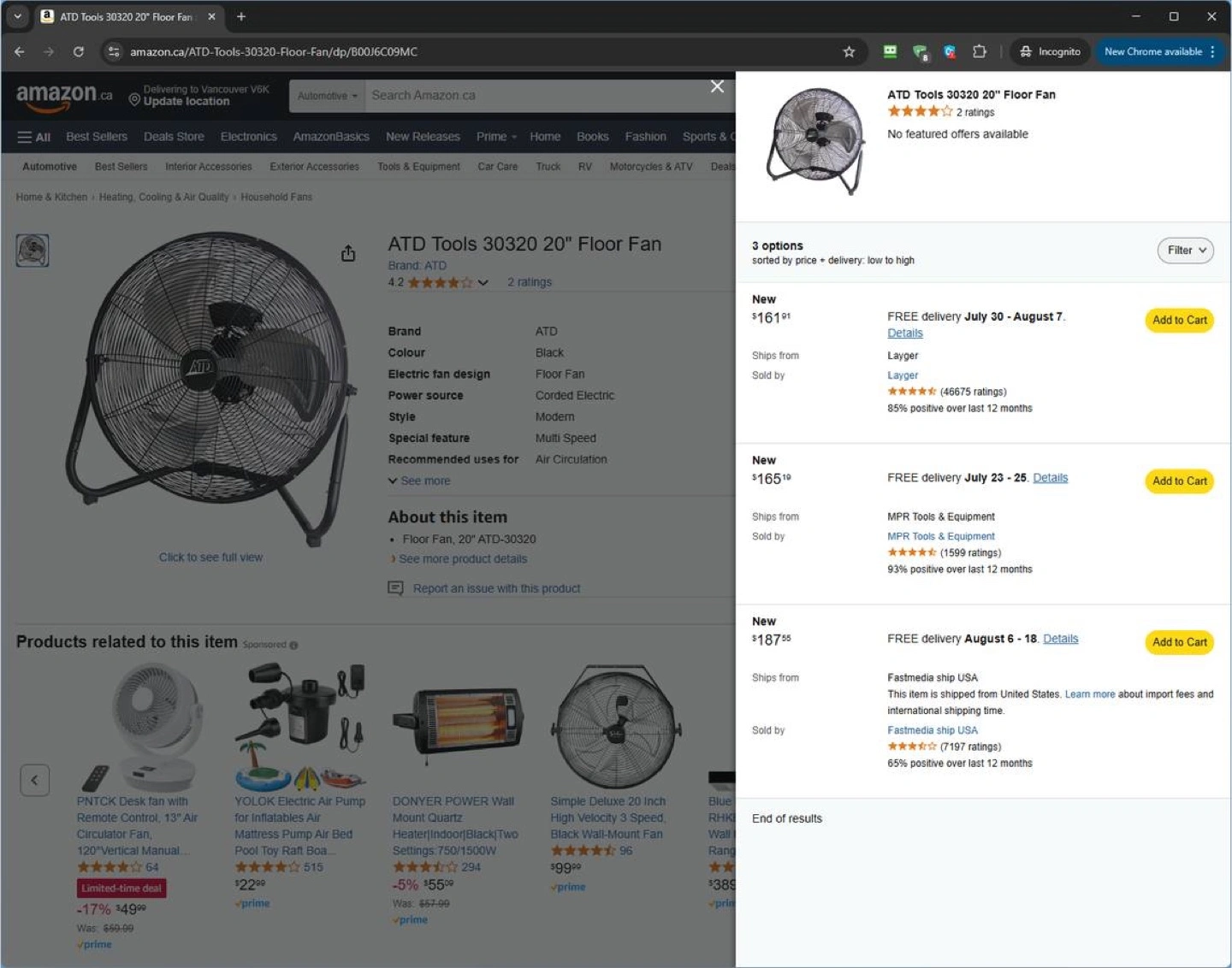Click the share icon above fan image

[x=348, y=253]
